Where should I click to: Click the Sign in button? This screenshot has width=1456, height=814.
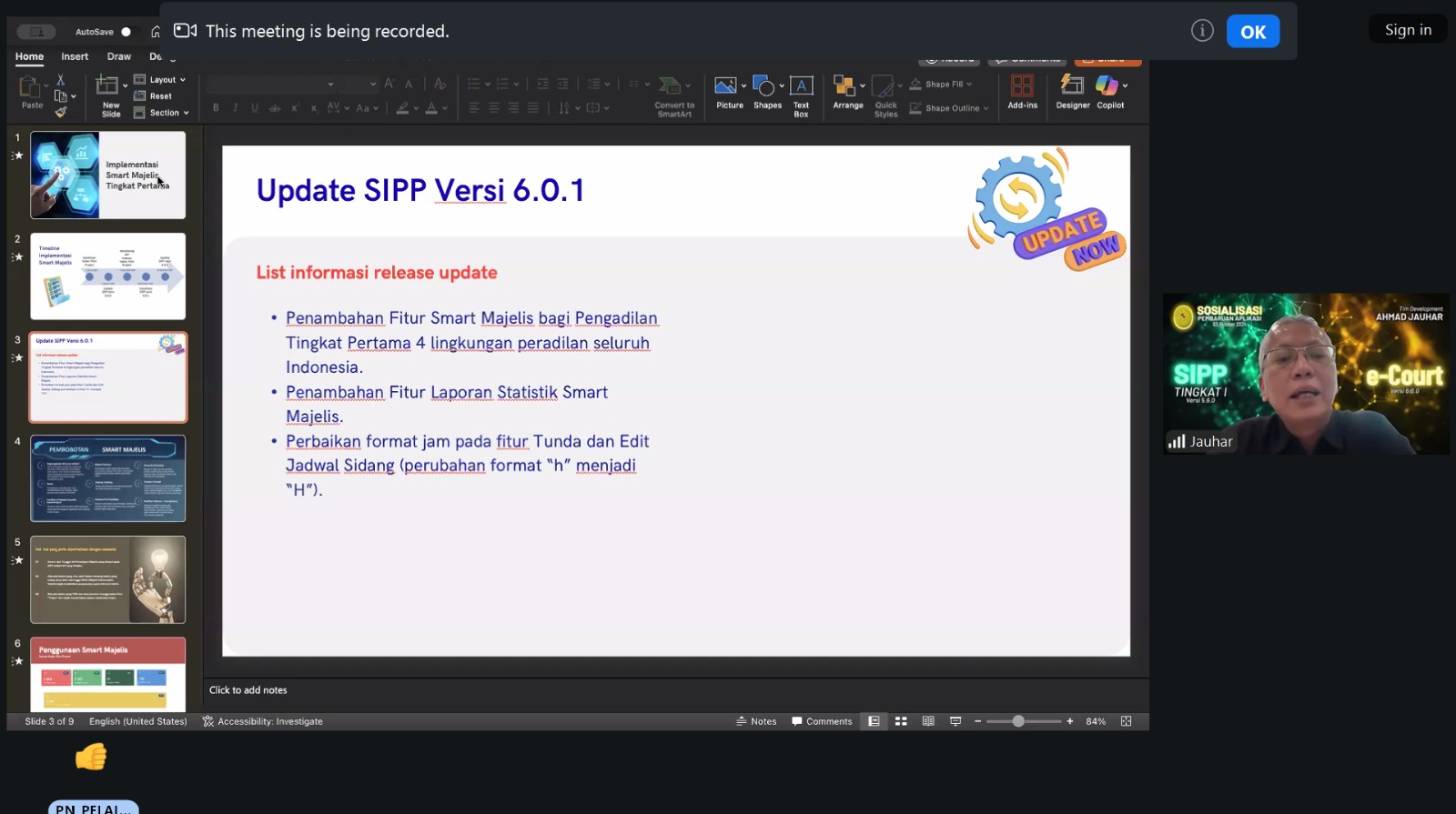[1407, 30]
